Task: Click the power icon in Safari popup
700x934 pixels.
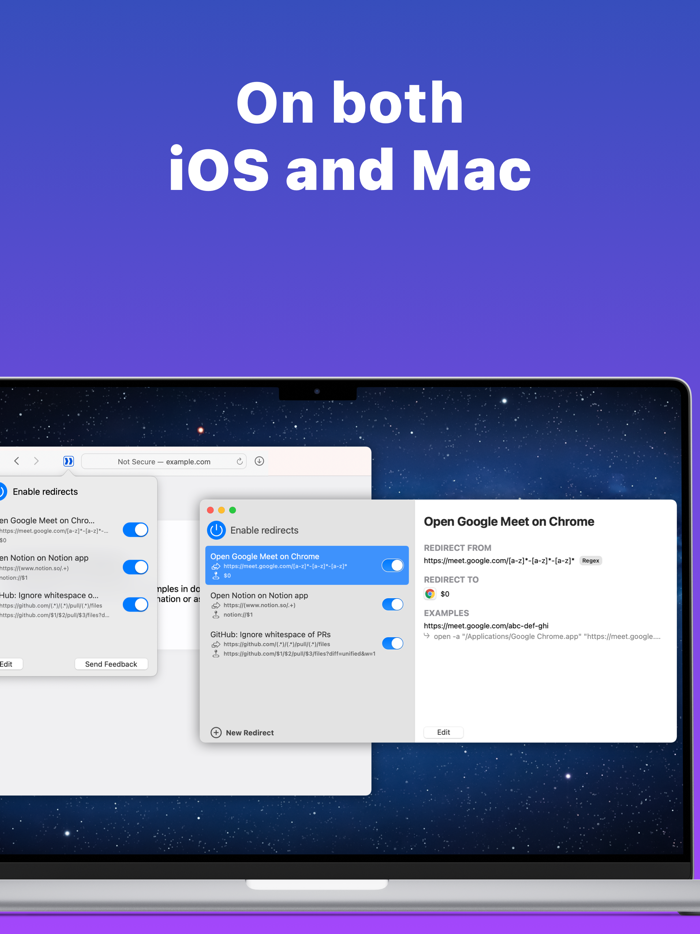Action: (2, 491)
